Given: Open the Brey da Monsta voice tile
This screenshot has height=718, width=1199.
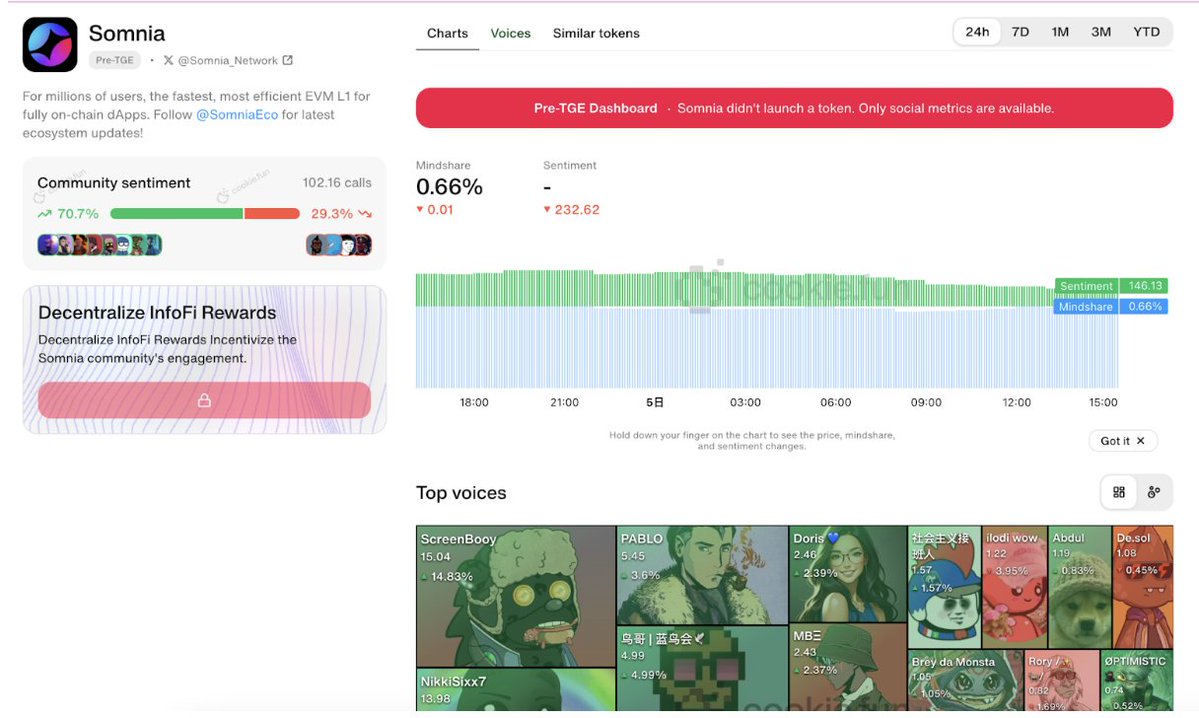Looking at the screenshot, I should pyautogui.click(x=965, y=681).
